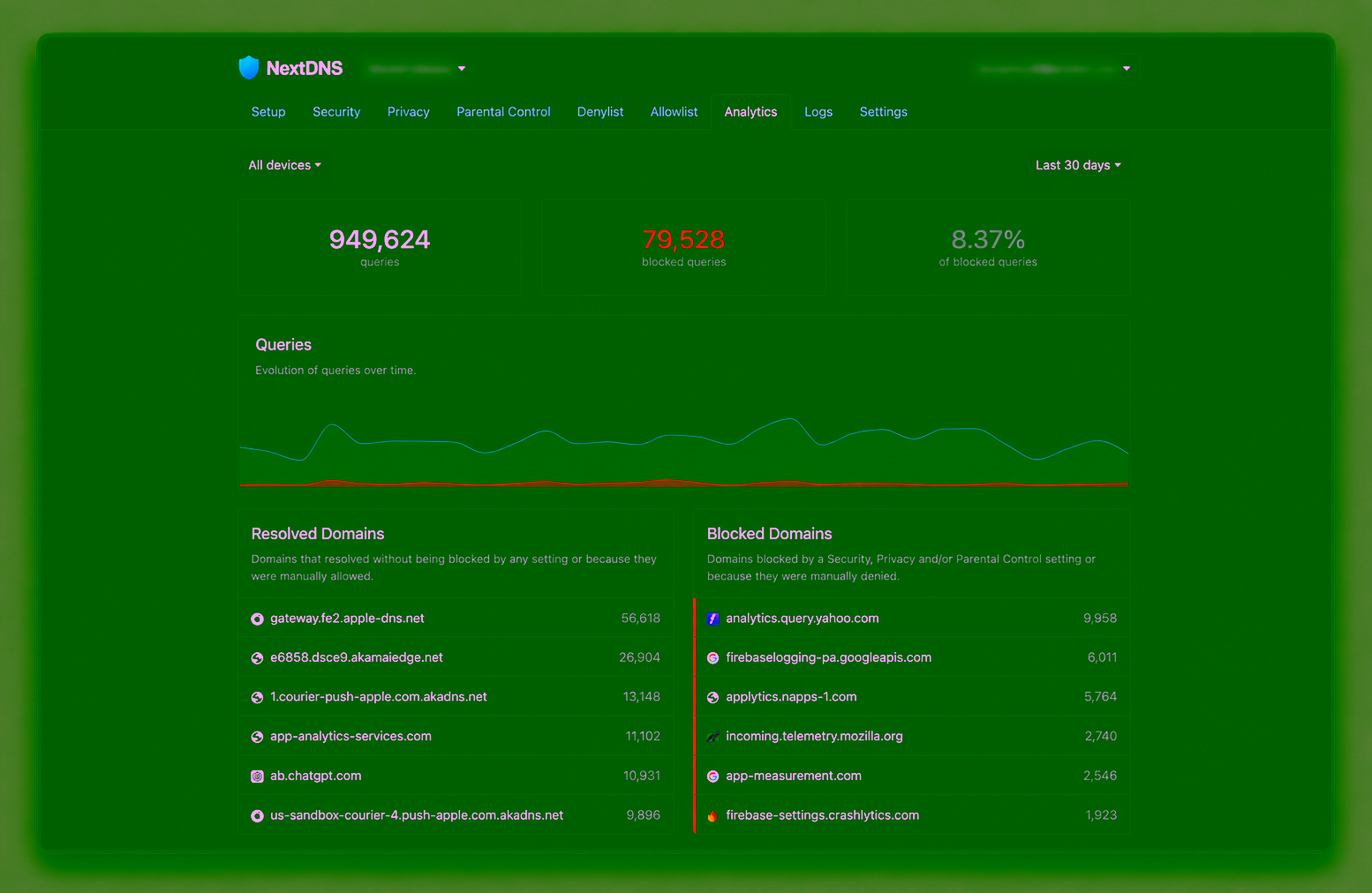Click the Resolved Domains heading

(x=318, y=534)
